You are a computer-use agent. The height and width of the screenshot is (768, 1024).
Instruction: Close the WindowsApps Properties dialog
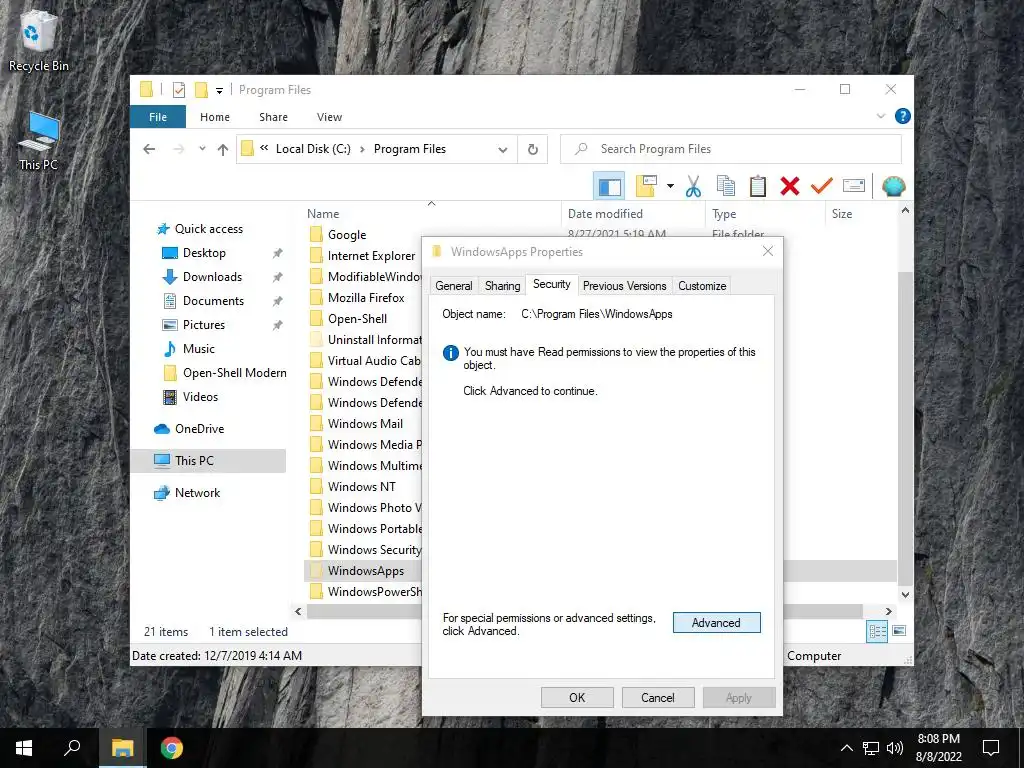(768, 251)
